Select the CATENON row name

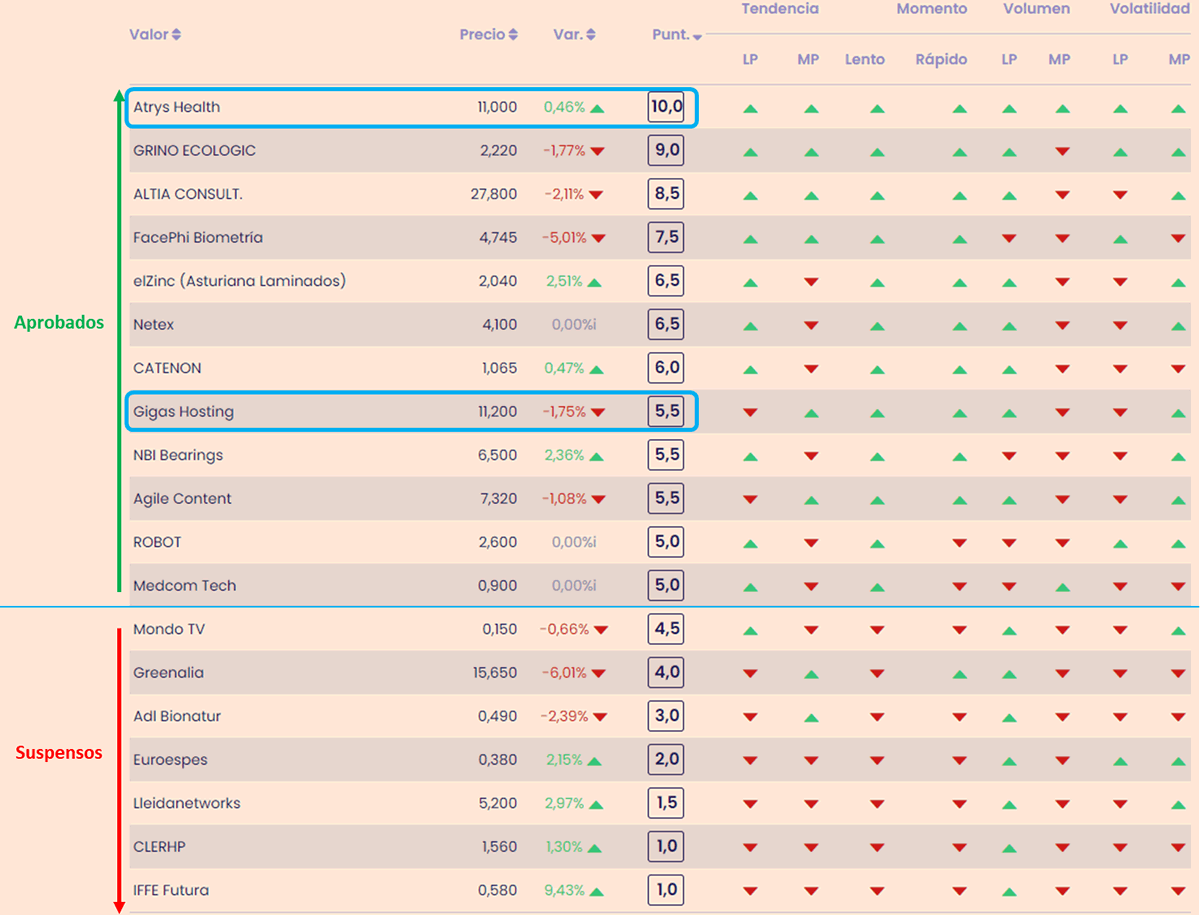pyautogui.click(x=167, y=368)
